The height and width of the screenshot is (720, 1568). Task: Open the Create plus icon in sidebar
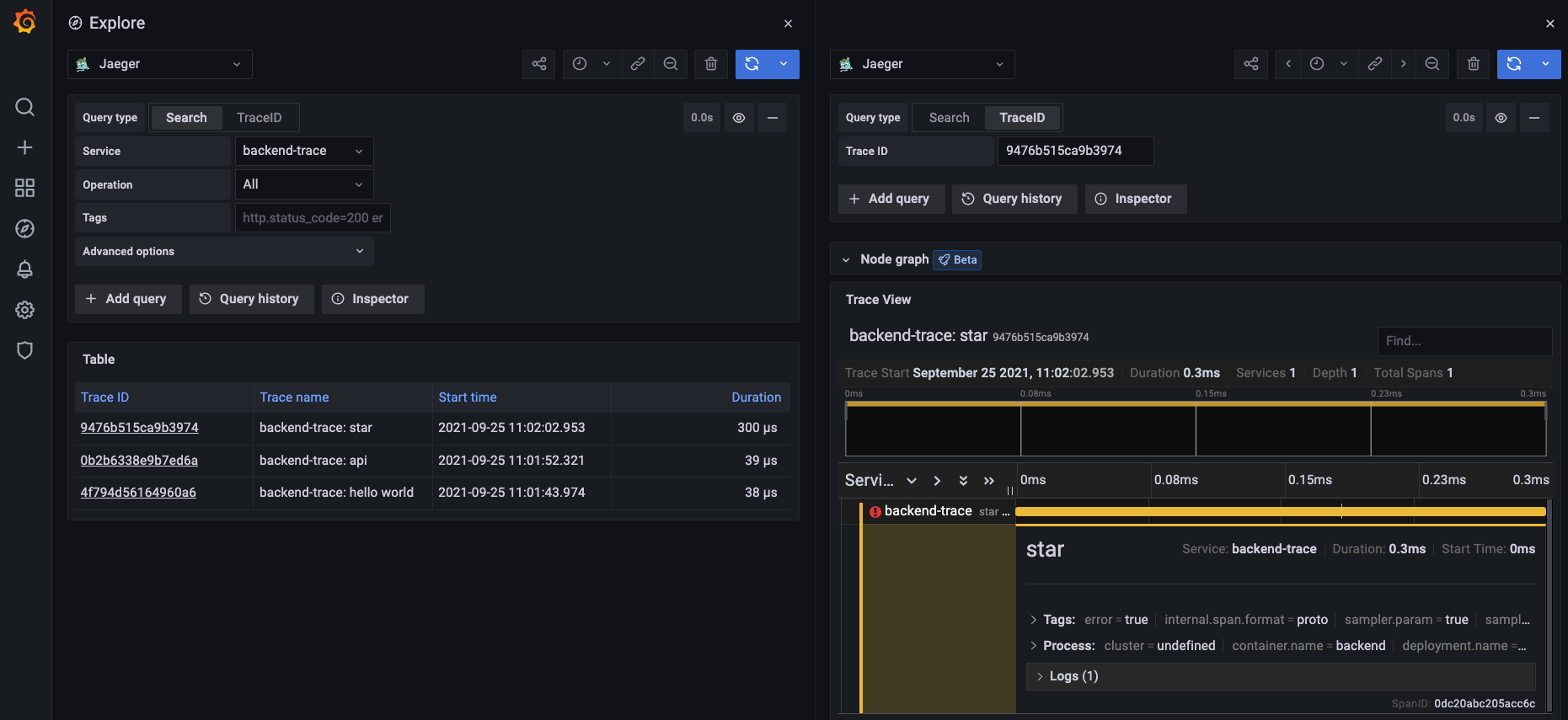click(25, 147)
